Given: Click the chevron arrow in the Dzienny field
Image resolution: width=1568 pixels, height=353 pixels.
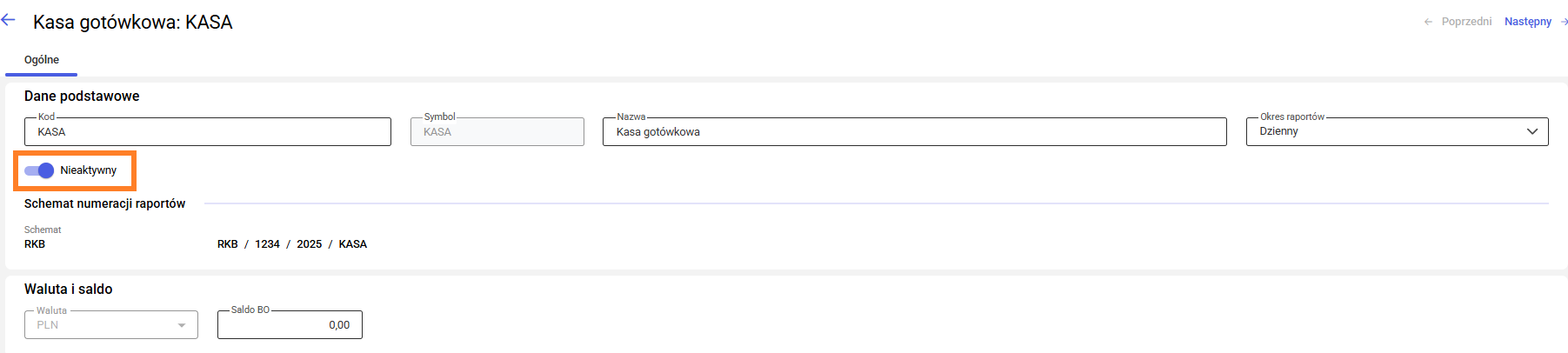Looking at the screenshot, I should coord(1532,132).
